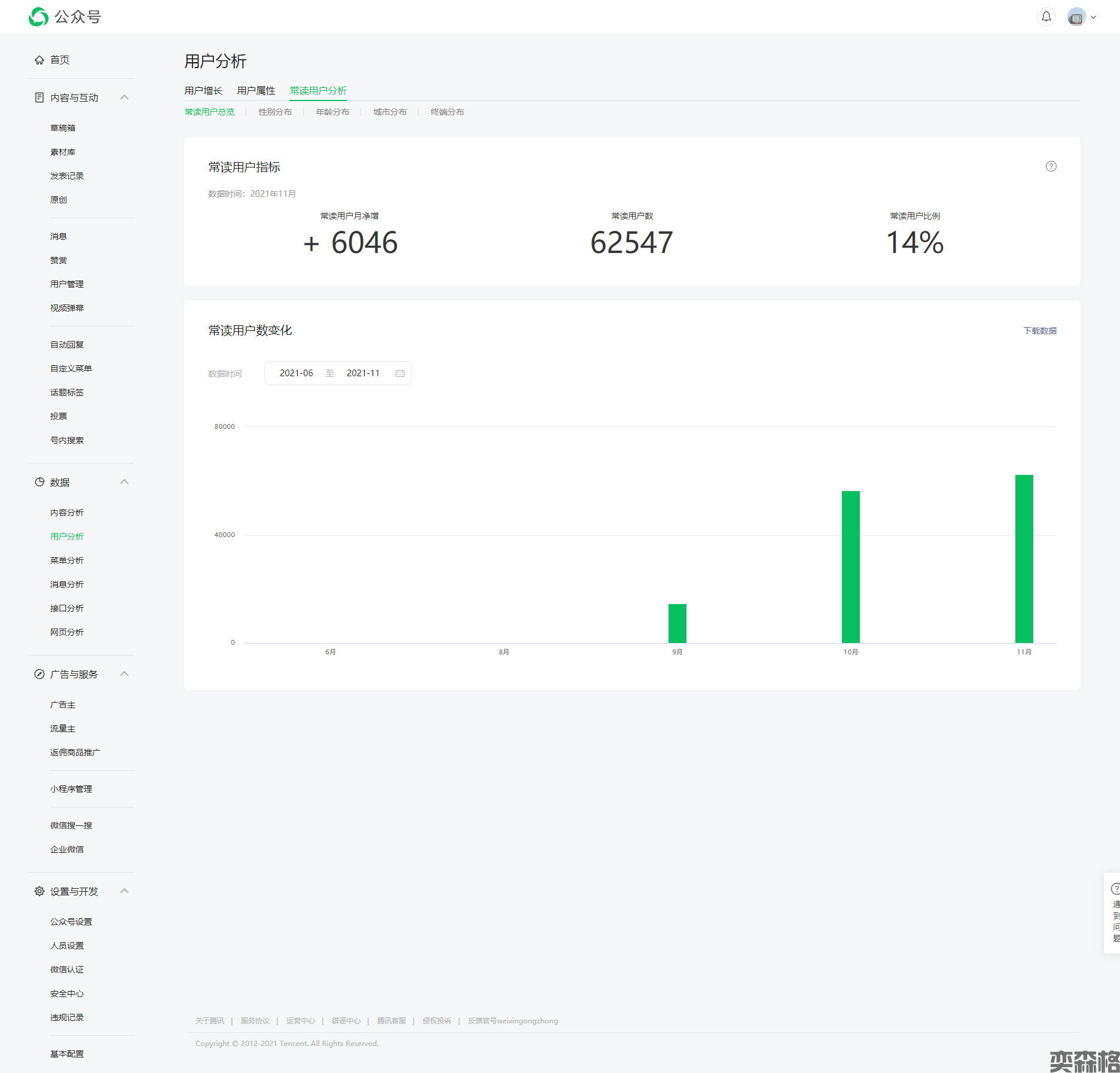Viewport: 1120px width, 1073px height.
Task: Click the notification bell icon
Action: [x=1046, y=17]
